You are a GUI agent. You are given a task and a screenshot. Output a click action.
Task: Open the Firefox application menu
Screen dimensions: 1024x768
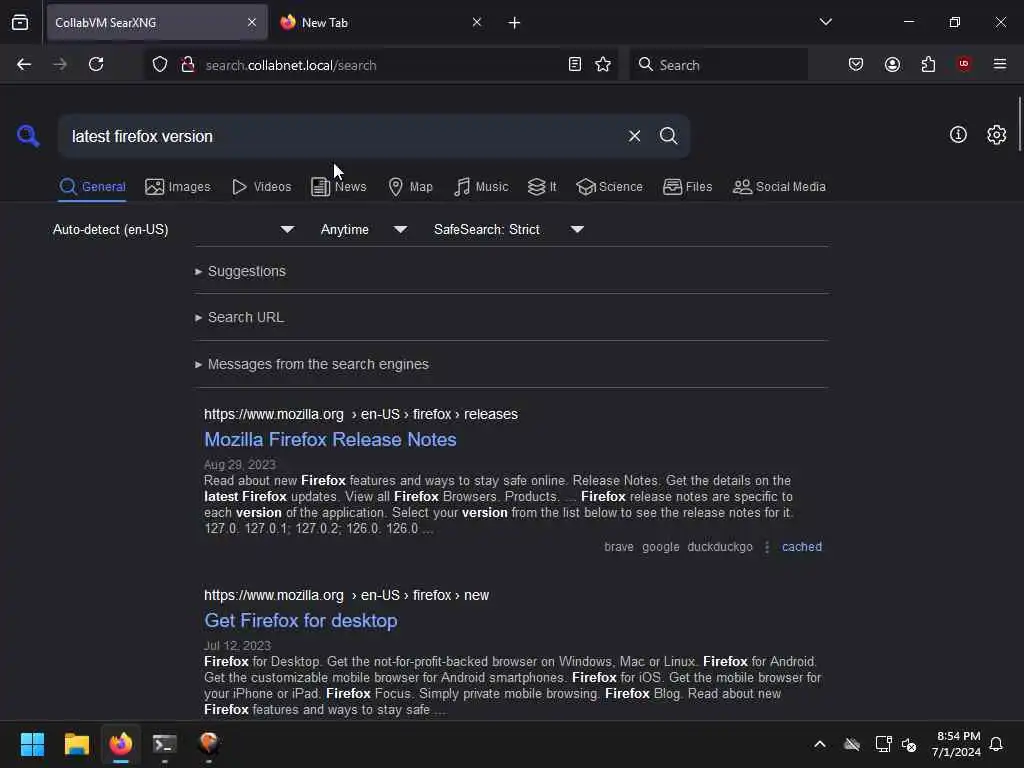1000,64
